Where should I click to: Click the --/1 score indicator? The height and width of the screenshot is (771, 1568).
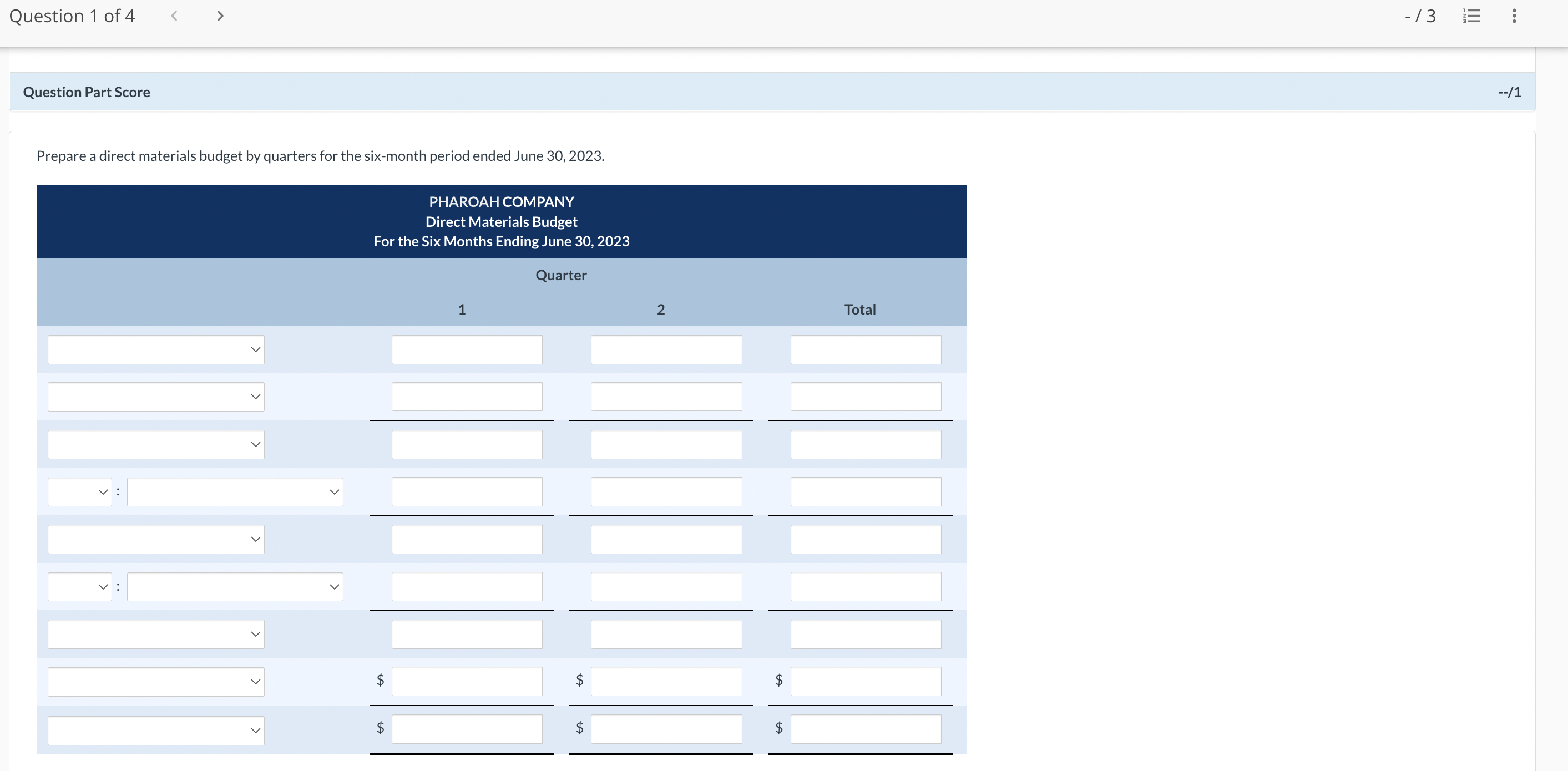(1510, 92)
